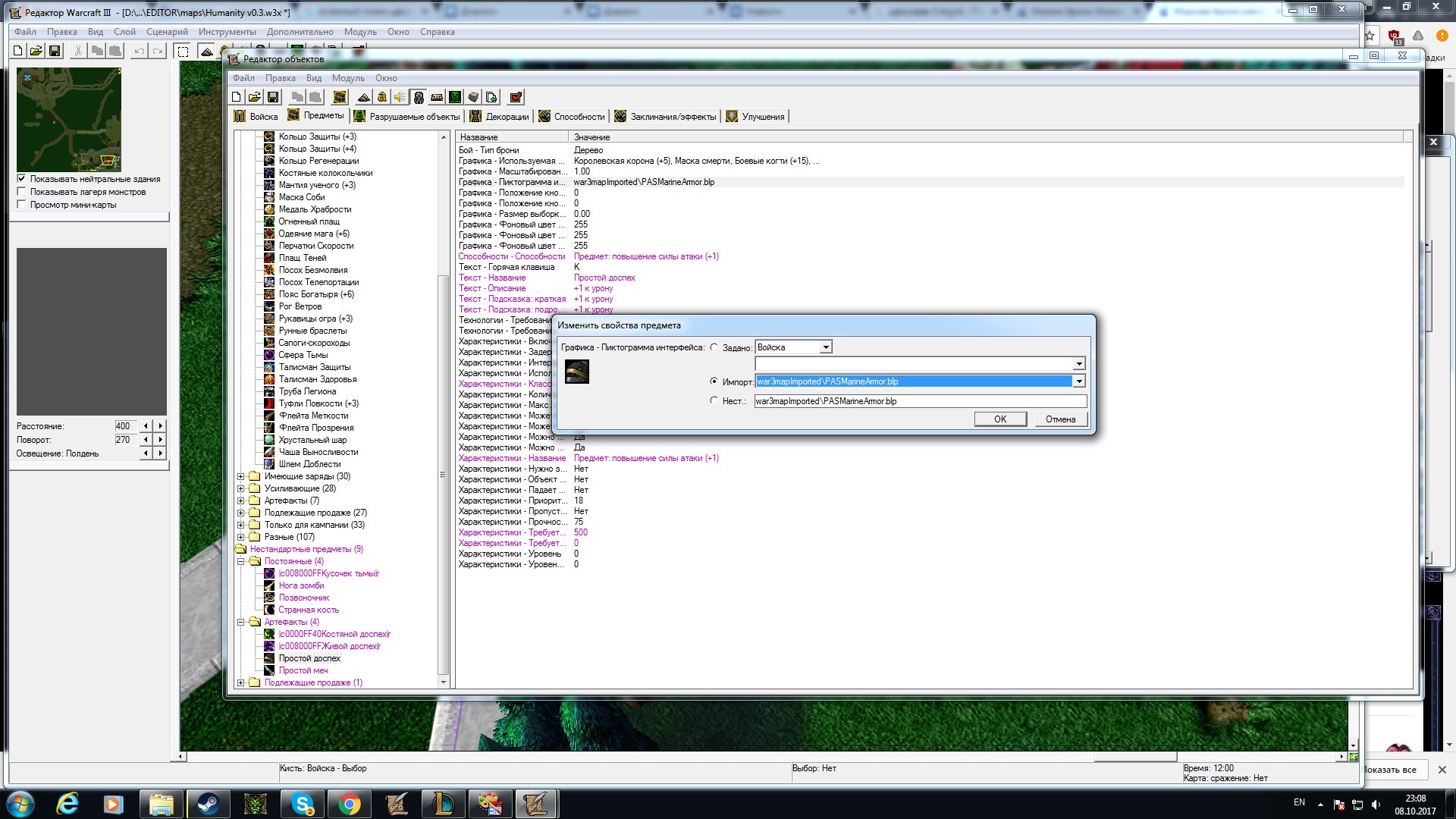
Task: Advance 'Освещение' setting with right arrow
Action: [x=160, y=453]
